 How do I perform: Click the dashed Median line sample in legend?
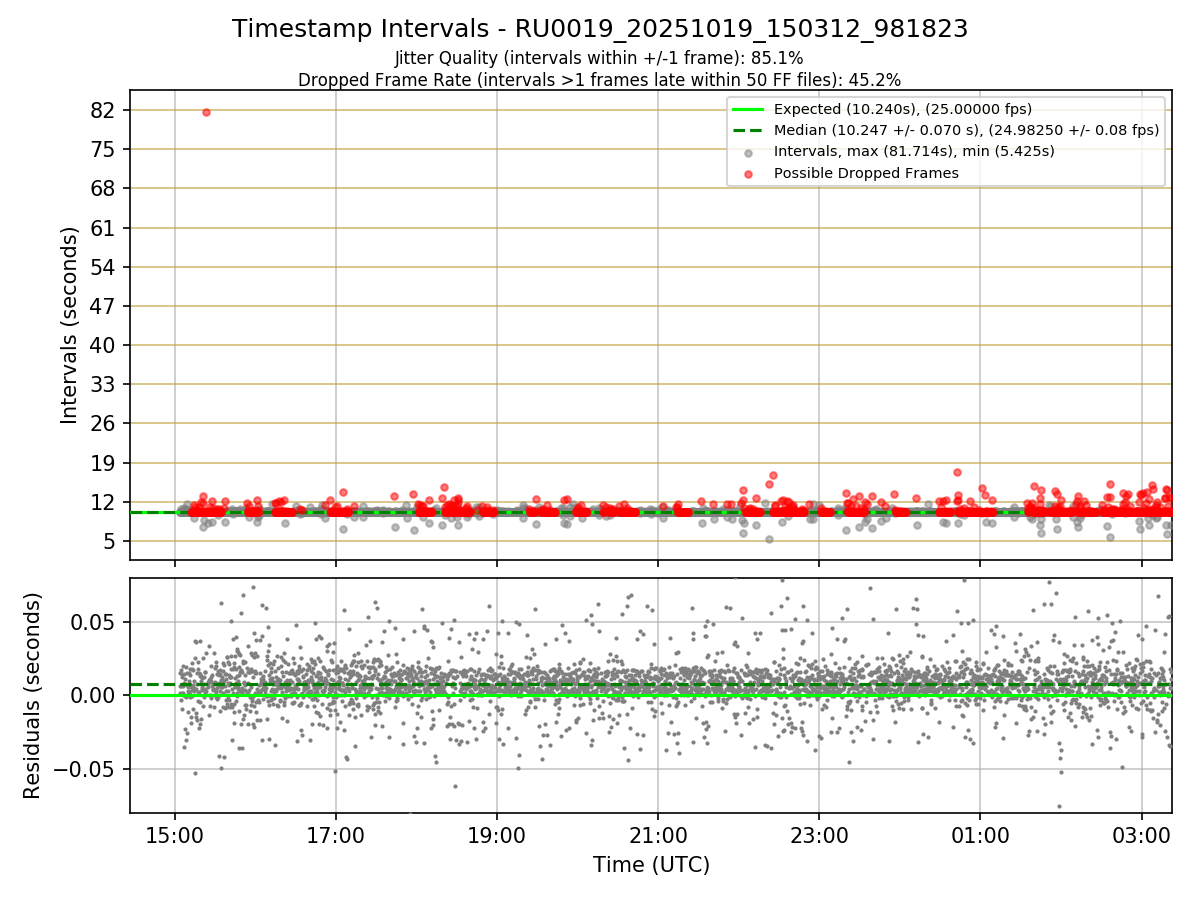coord(749,130)
